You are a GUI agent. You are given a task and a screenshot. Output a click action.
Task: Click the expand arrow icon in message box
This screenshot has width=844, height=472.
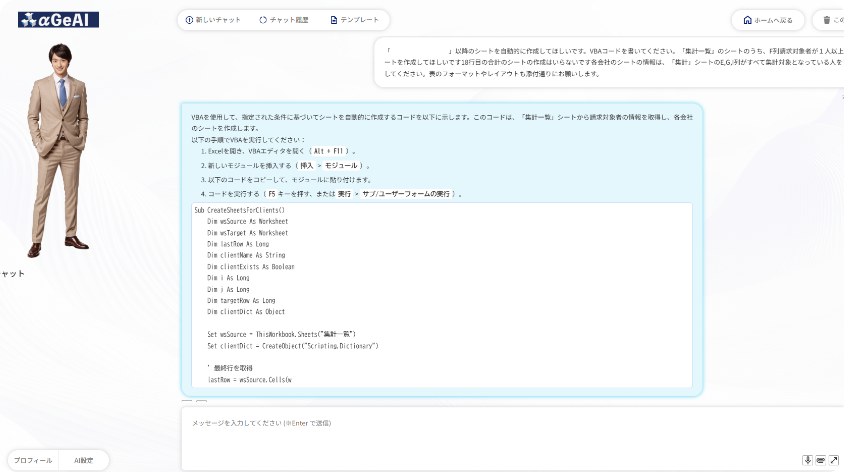833,460
